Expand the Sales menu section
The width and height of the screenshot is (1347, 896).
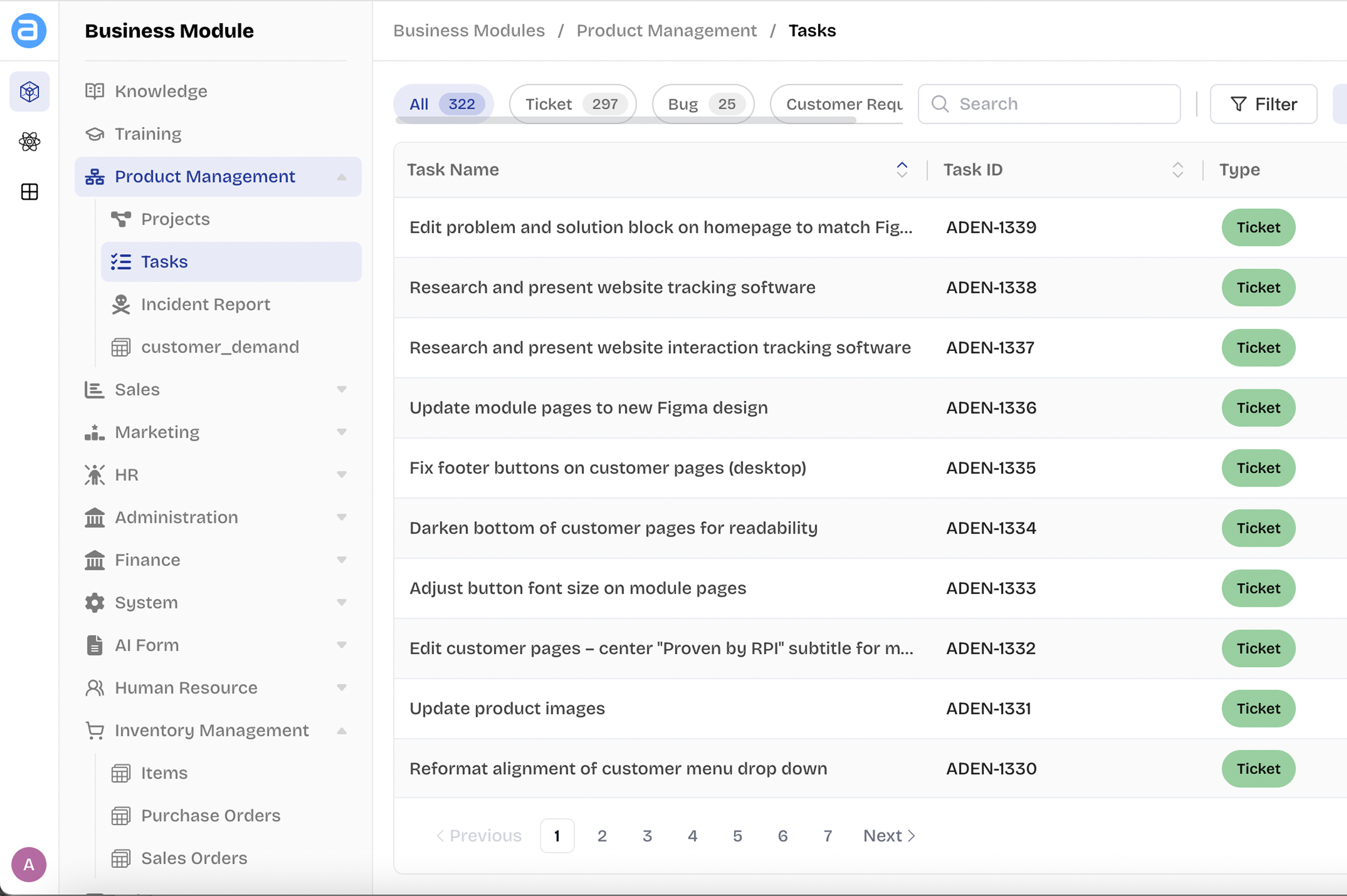coord(341,389)
